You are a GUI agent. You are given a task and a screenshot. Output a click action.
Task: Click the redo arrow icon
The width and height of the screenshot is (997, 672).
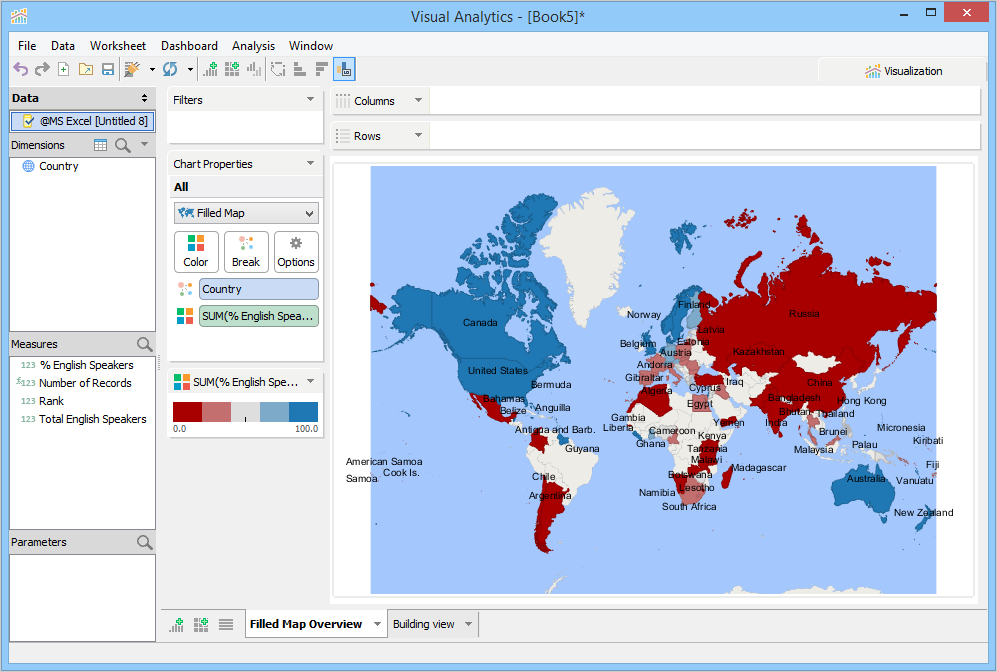pos(42,69)
